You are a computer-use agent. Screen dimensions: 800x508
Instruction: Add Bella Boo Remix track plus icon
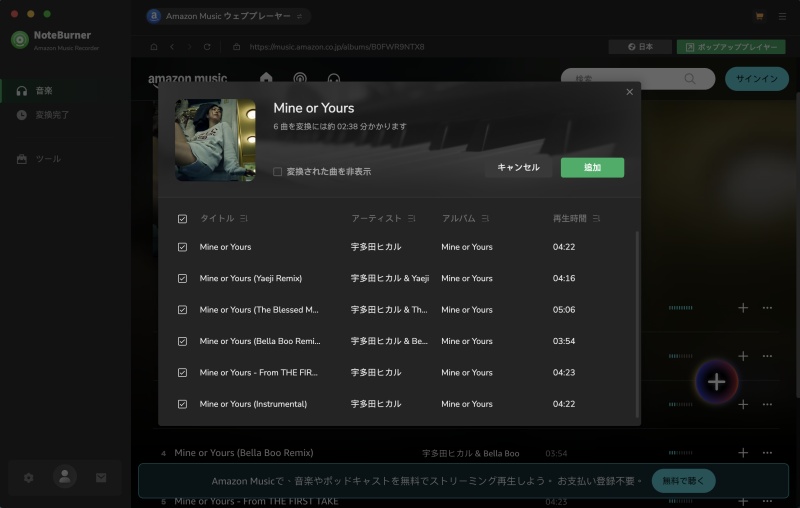click(743, 452)
